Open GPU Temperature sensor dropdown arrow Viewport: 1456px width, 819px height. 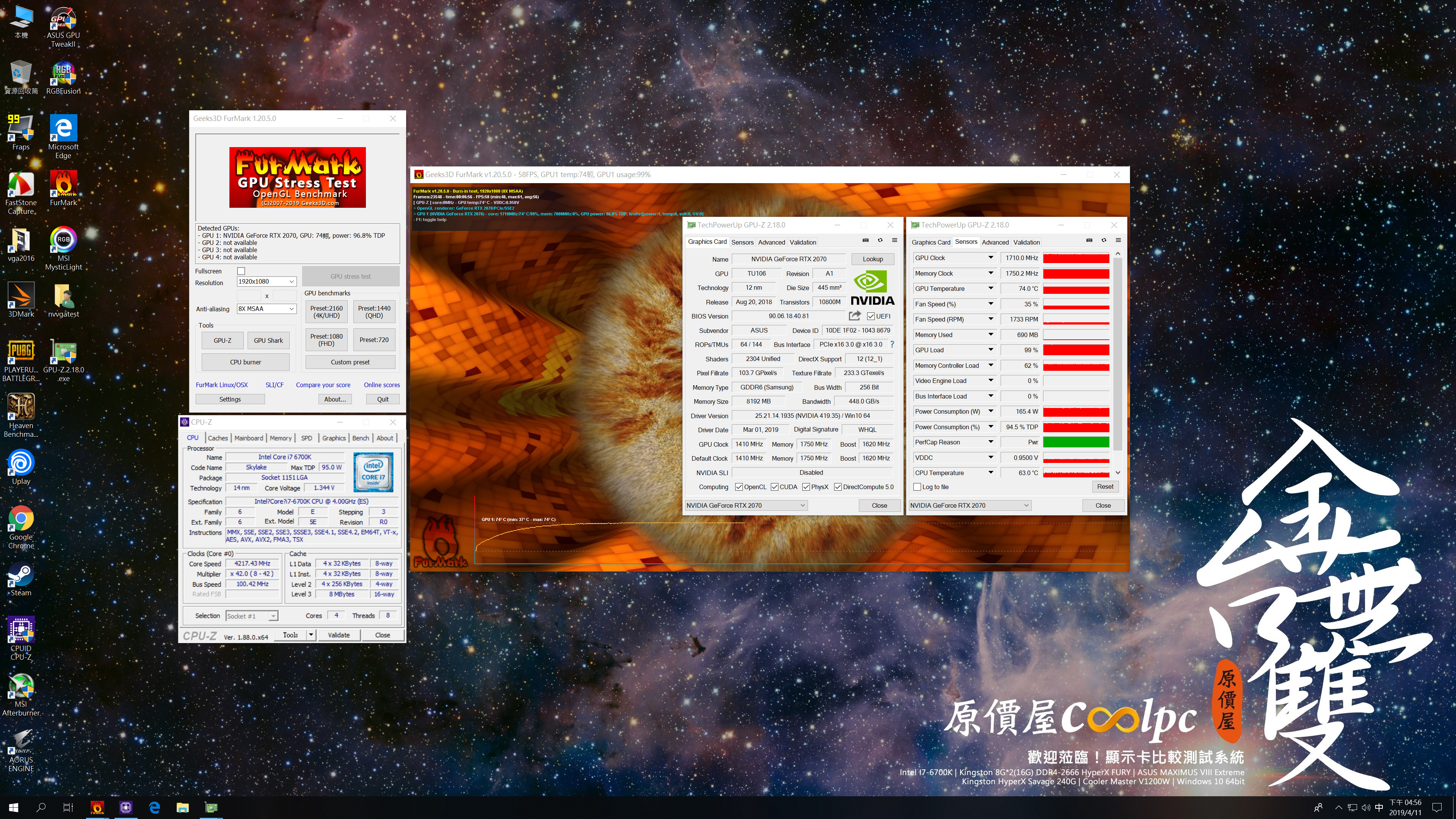[x=991, y=288]
